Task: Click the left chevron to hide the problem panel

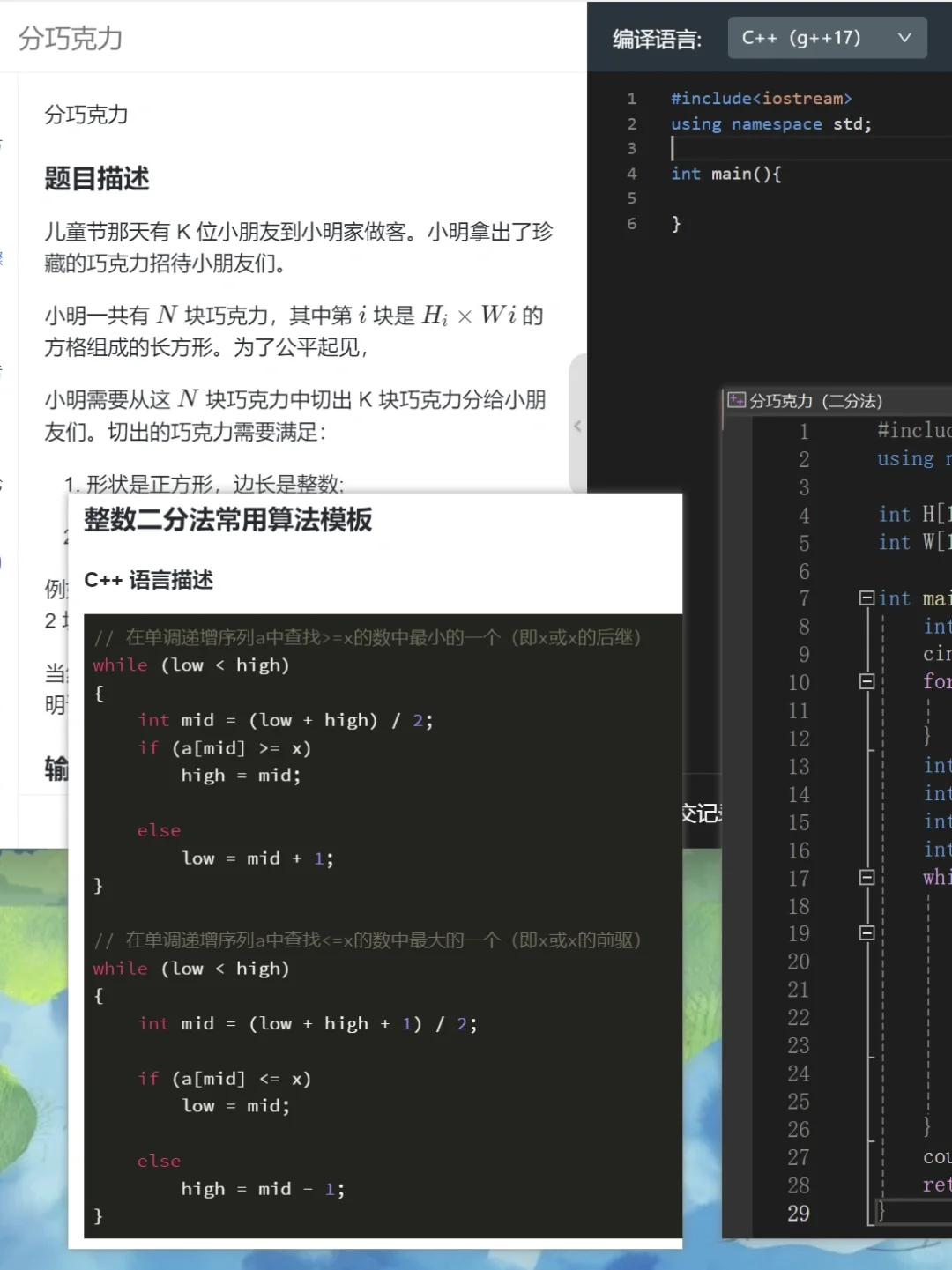Action: point(577,426)
